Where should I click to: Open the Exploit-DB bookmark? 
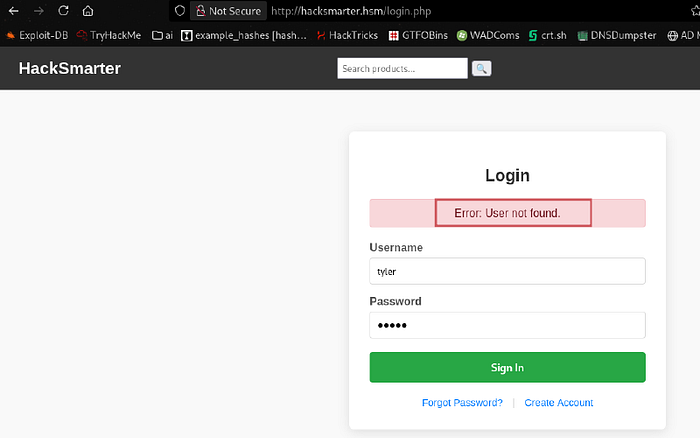tap(37, 35)
